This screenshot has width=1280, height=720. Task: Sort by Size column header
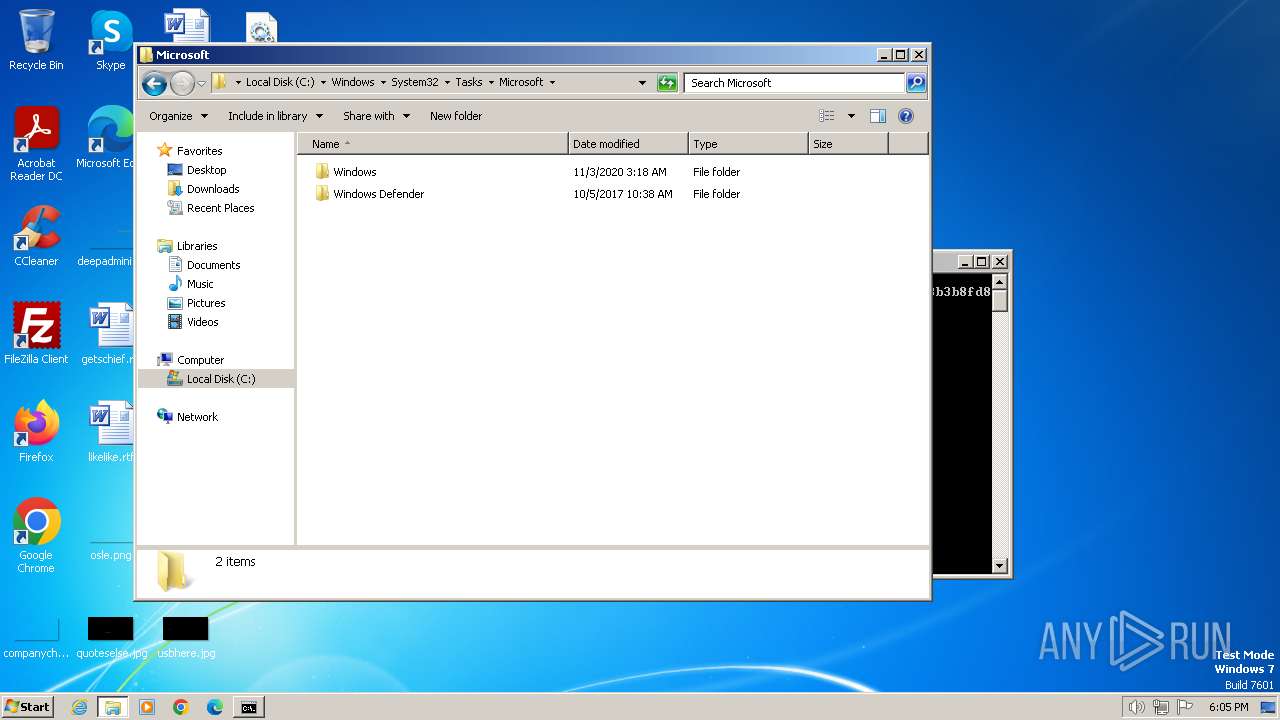848,144
